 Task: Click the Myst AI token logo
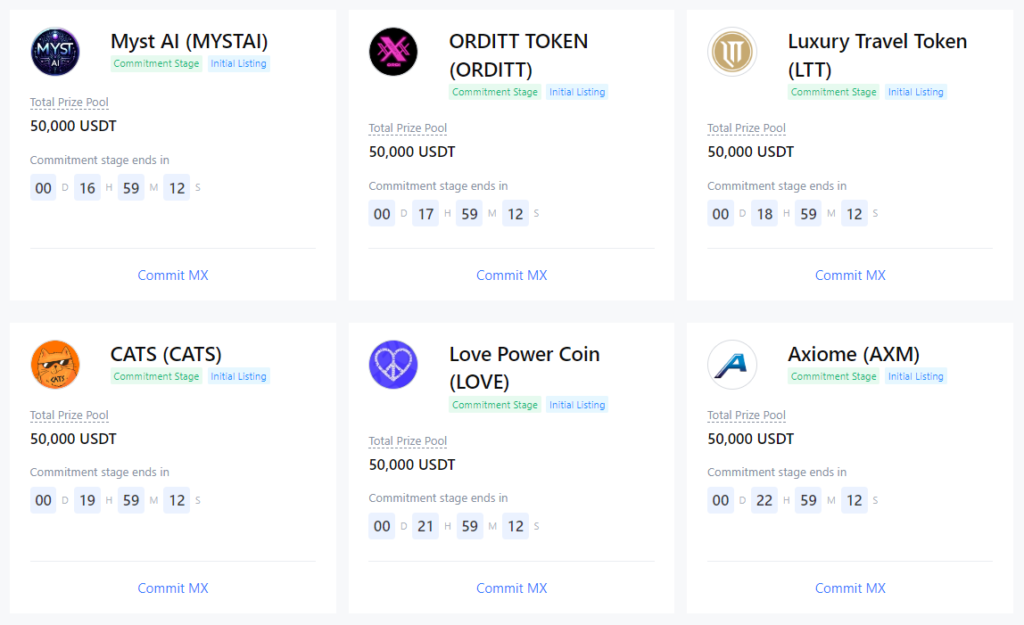click(55, 52)
